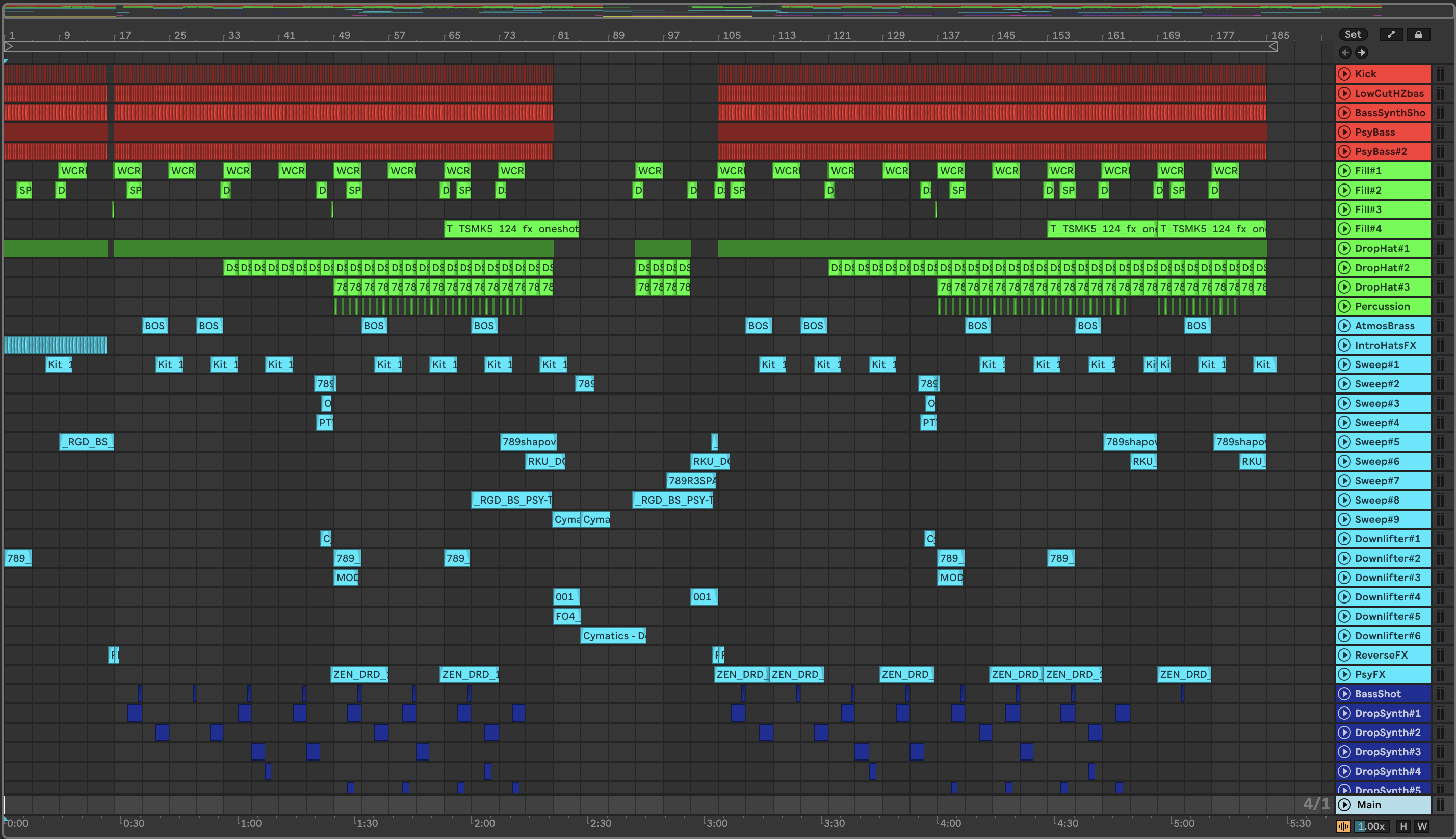Select T_TSMK5_124_fx_oneshot clip near bar 65
This screenshot has width=1456, height=839.
click(512, 229)
